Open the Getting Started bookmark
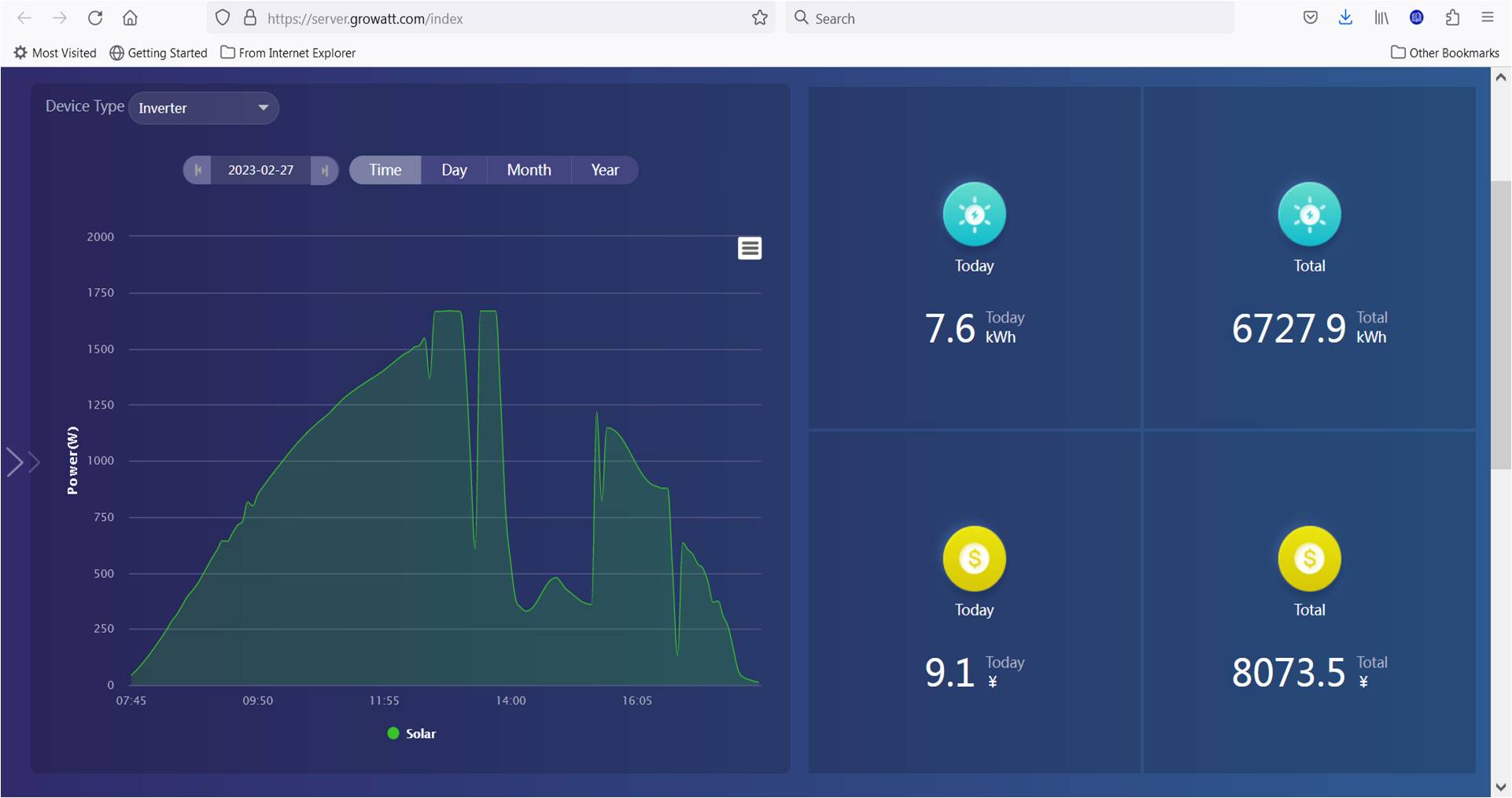The width and height of the screenshot is (1512, 798). point(158,53)
